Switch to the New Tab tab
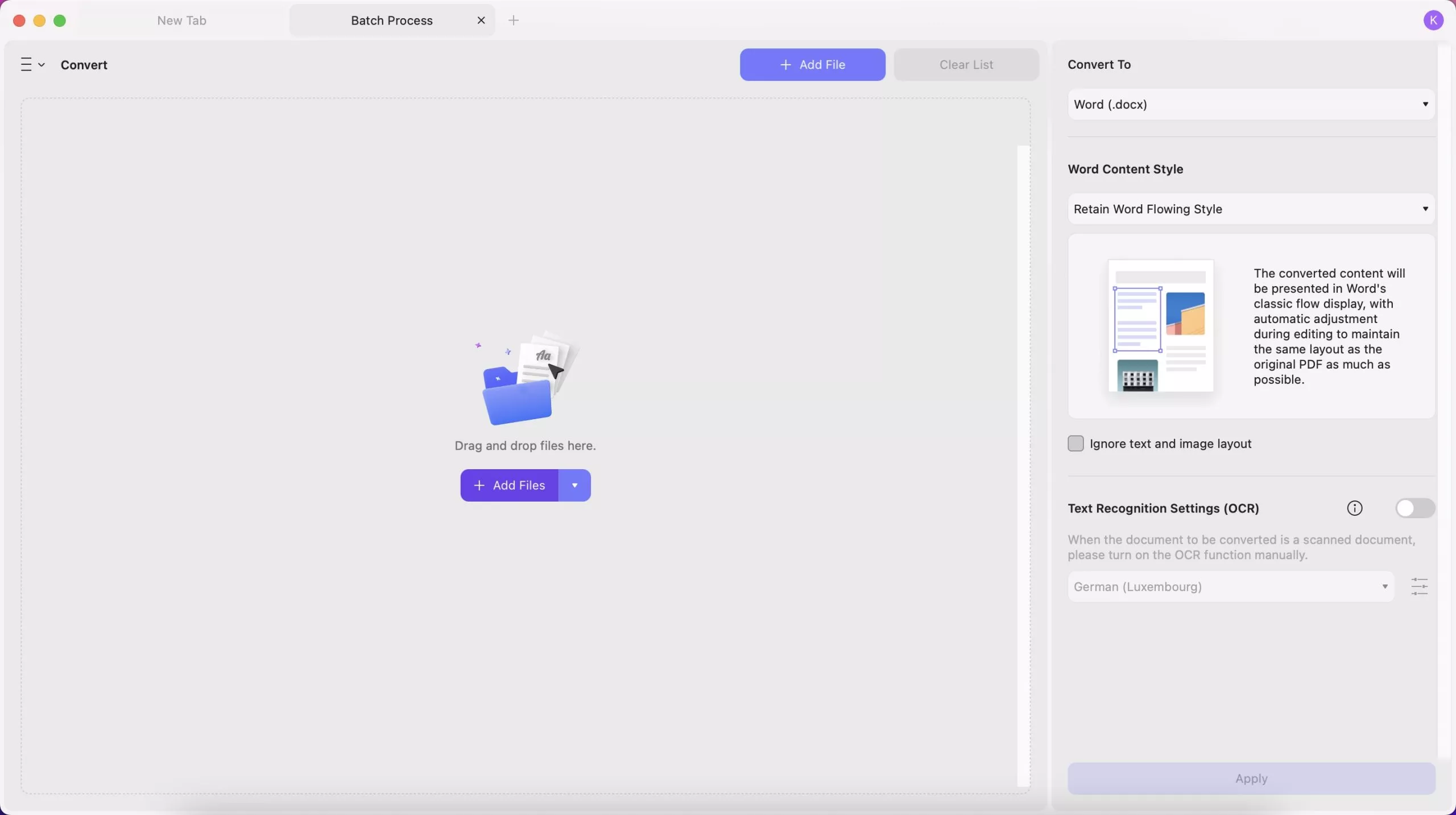1456x815 pixels. tap(182, 20)
